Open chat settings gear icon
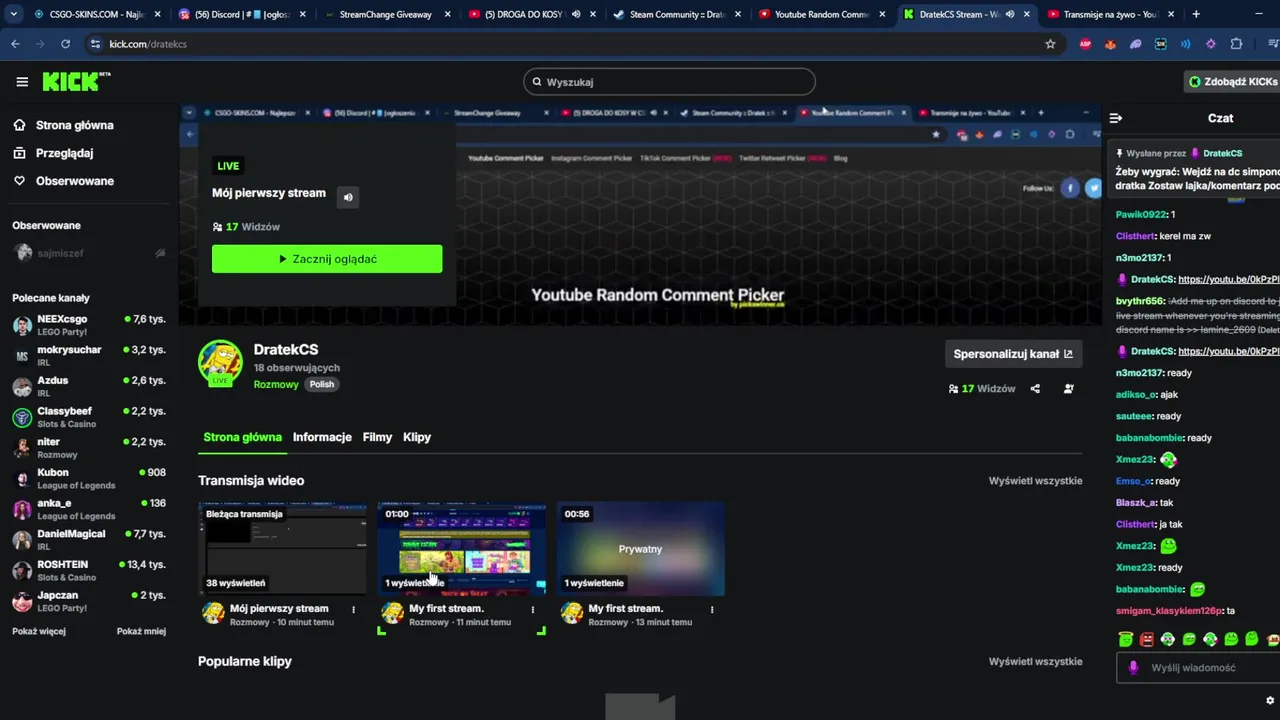Image resolution: width=1280 pixels, height=720 pixels. 1270,700
